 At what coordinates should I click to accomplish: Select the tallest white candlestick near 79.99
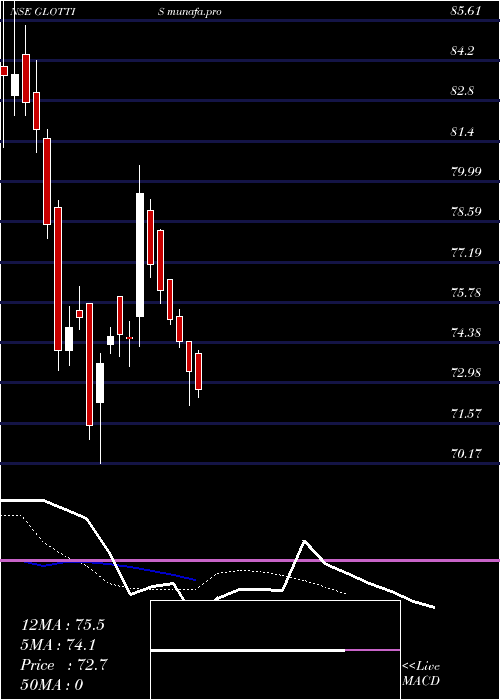tap(140, 255)
